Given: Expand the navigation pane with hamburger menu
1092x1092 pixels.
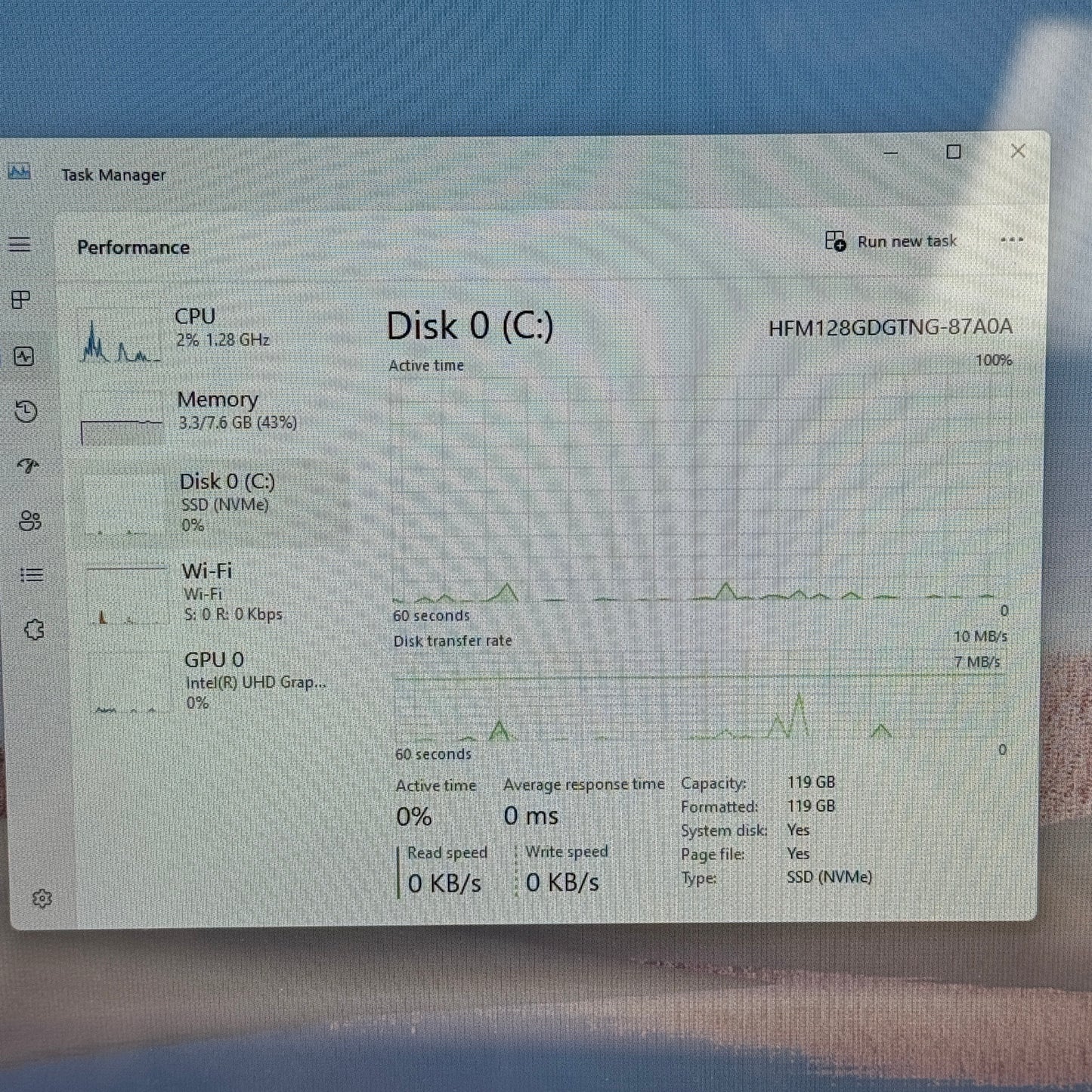Looking at the screenshot, I should [x=20, y=245].
